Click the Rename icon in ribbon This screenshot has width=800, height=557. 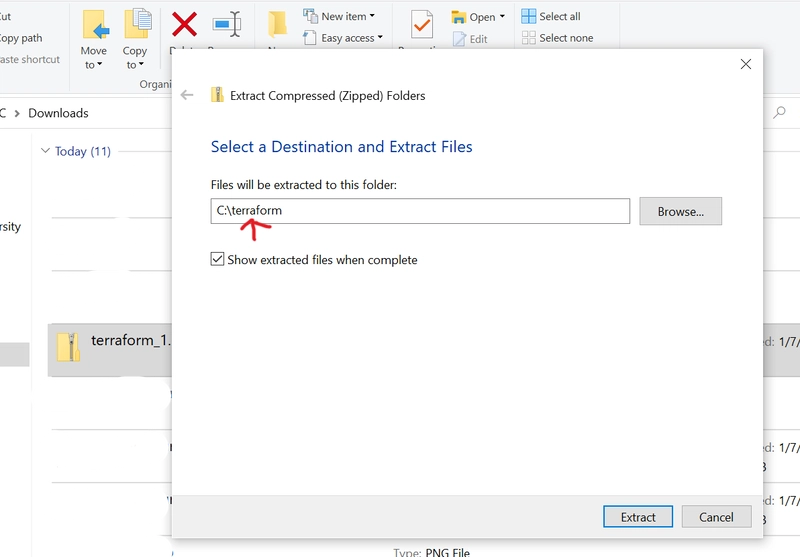(x=227, y=24)
